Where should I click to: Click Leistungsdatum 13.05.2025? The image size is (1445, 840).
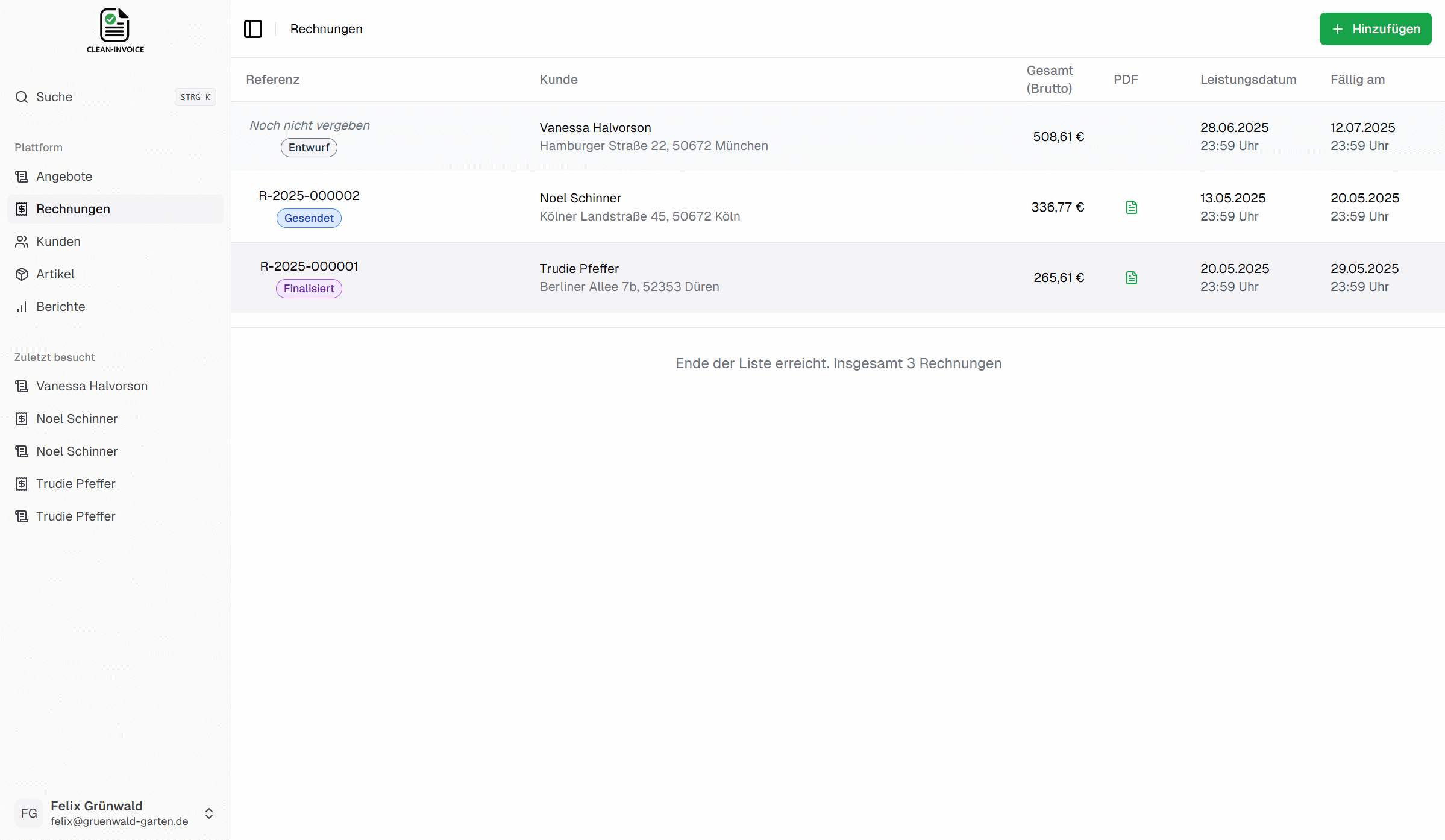1233,198
